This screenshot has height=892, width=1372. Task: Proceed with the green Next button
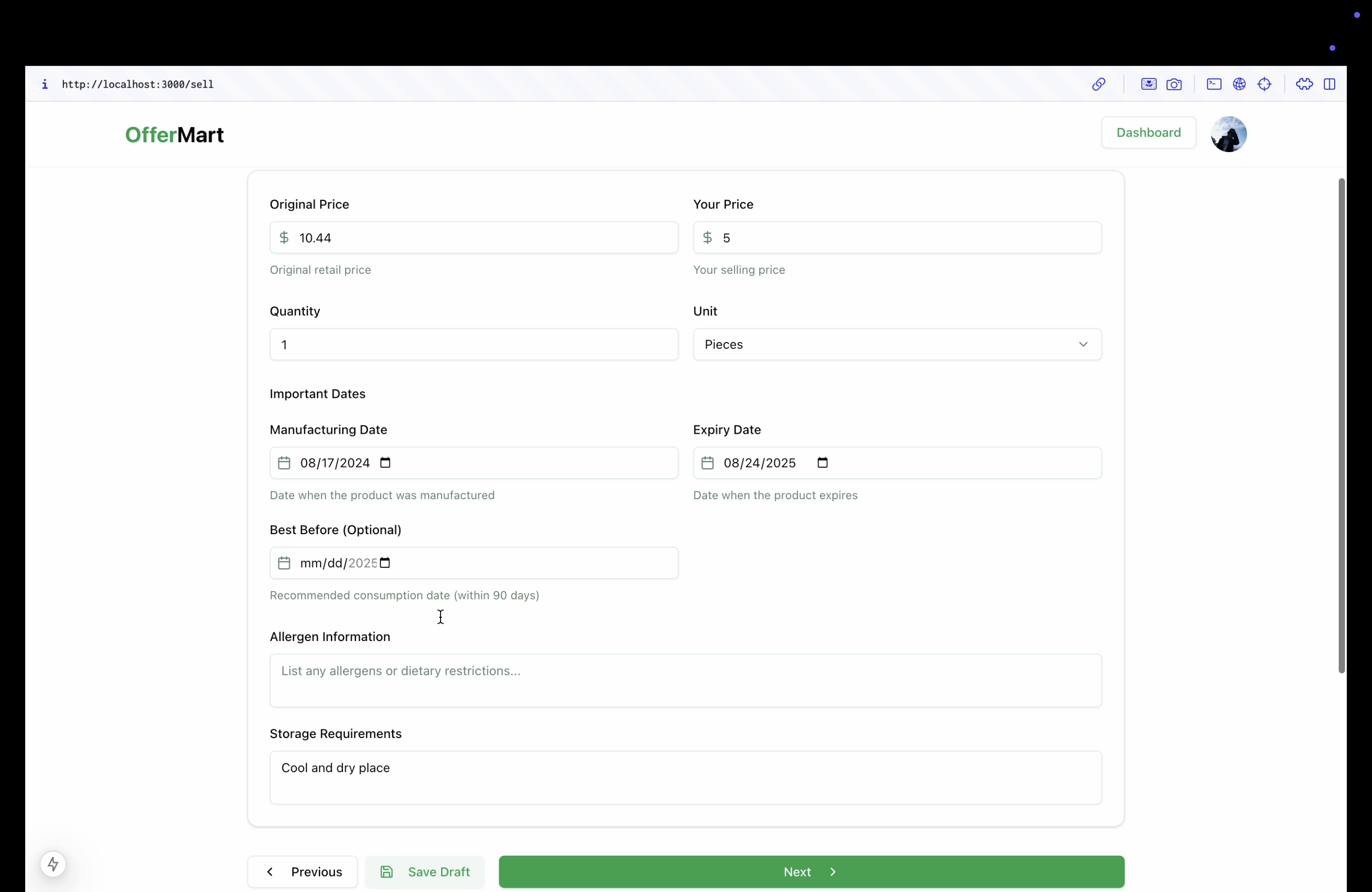[811, 871]
